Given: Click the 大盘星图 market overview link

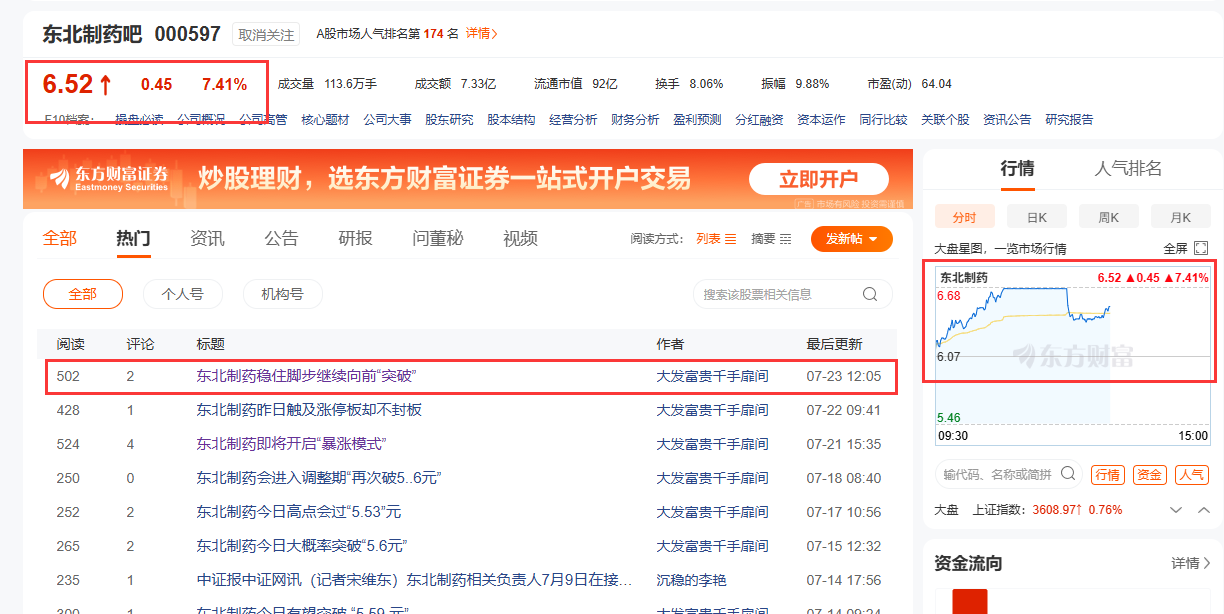Looking at the screenshot, I should (1000, 248).
